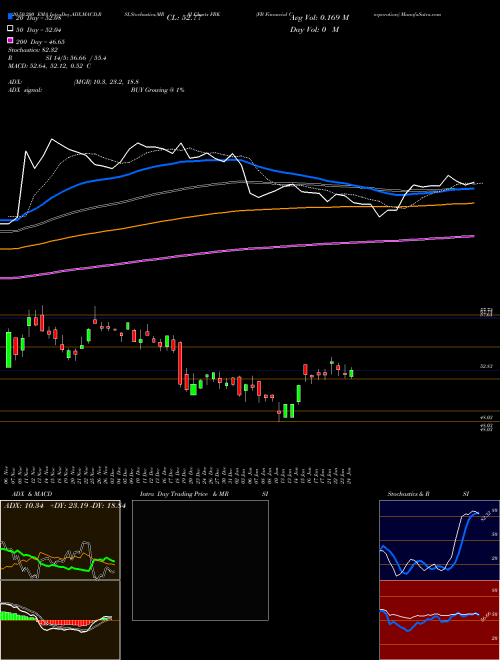Select the 'BUY Growing @ 1%' signal text

coord(157,90)
